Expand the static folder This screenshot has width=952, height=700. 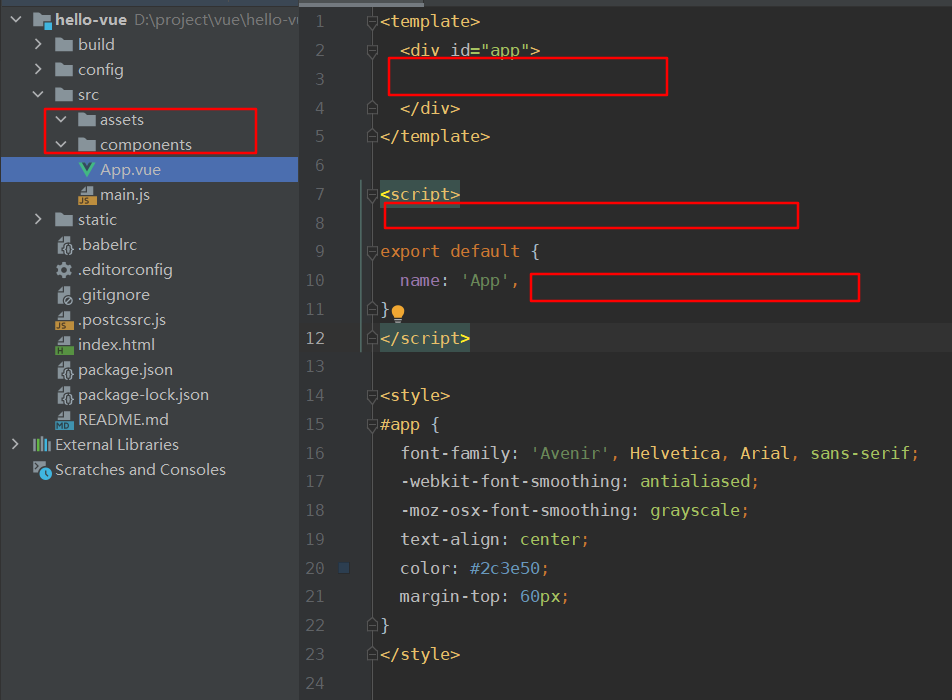pos(38,219)
